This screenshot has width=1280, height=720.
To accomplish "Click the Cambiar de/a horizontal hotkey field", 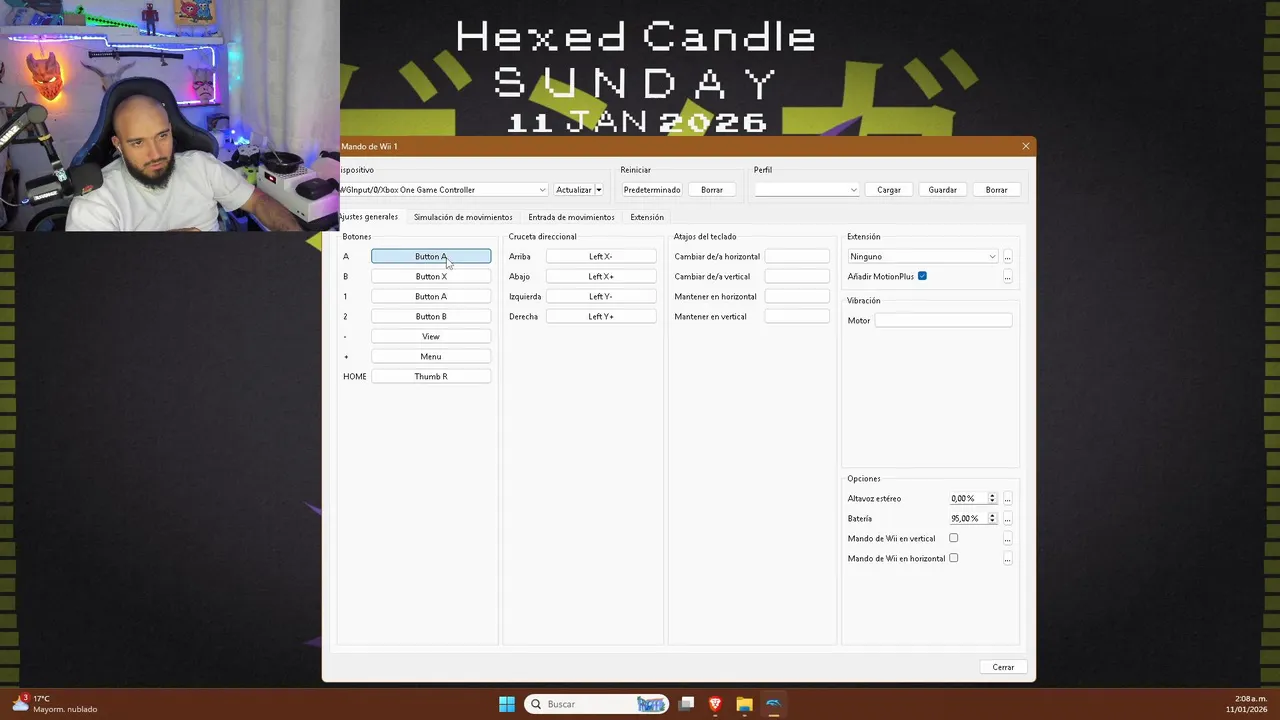I will tap(797, 256).
